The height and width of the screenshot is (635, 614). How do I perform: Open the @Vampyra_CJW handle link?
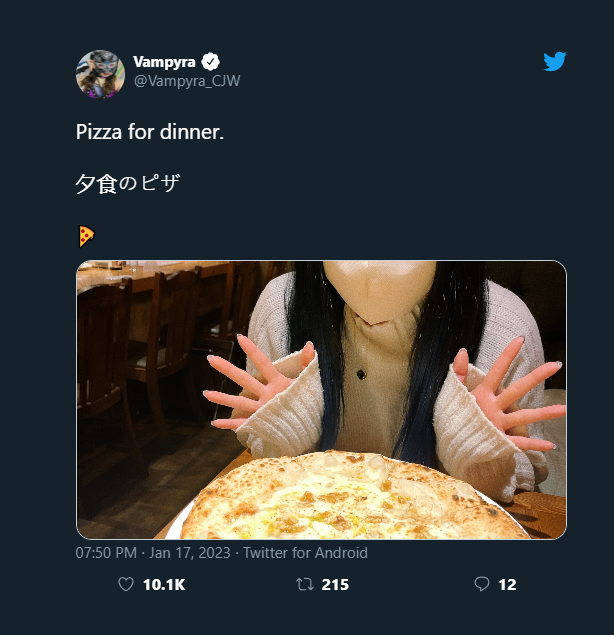point(187,81)
